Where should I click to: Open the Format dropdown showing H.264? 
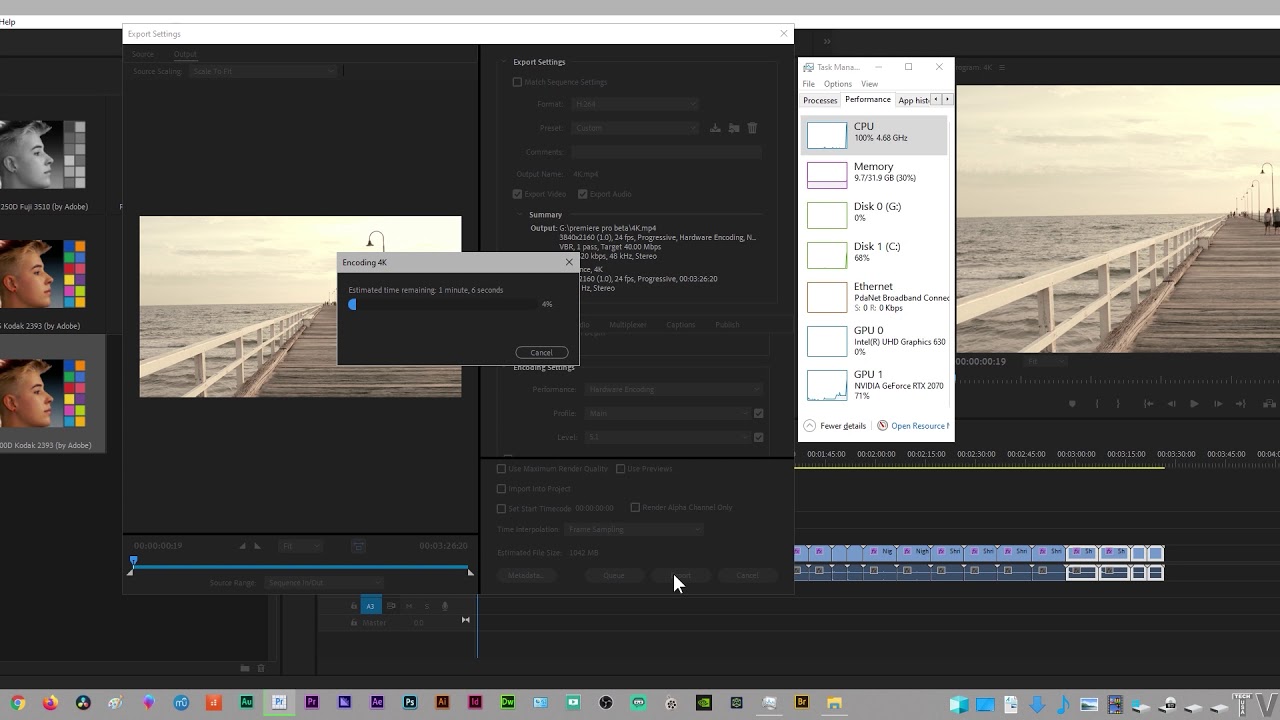pyautogui.click(x=634, y=104)
